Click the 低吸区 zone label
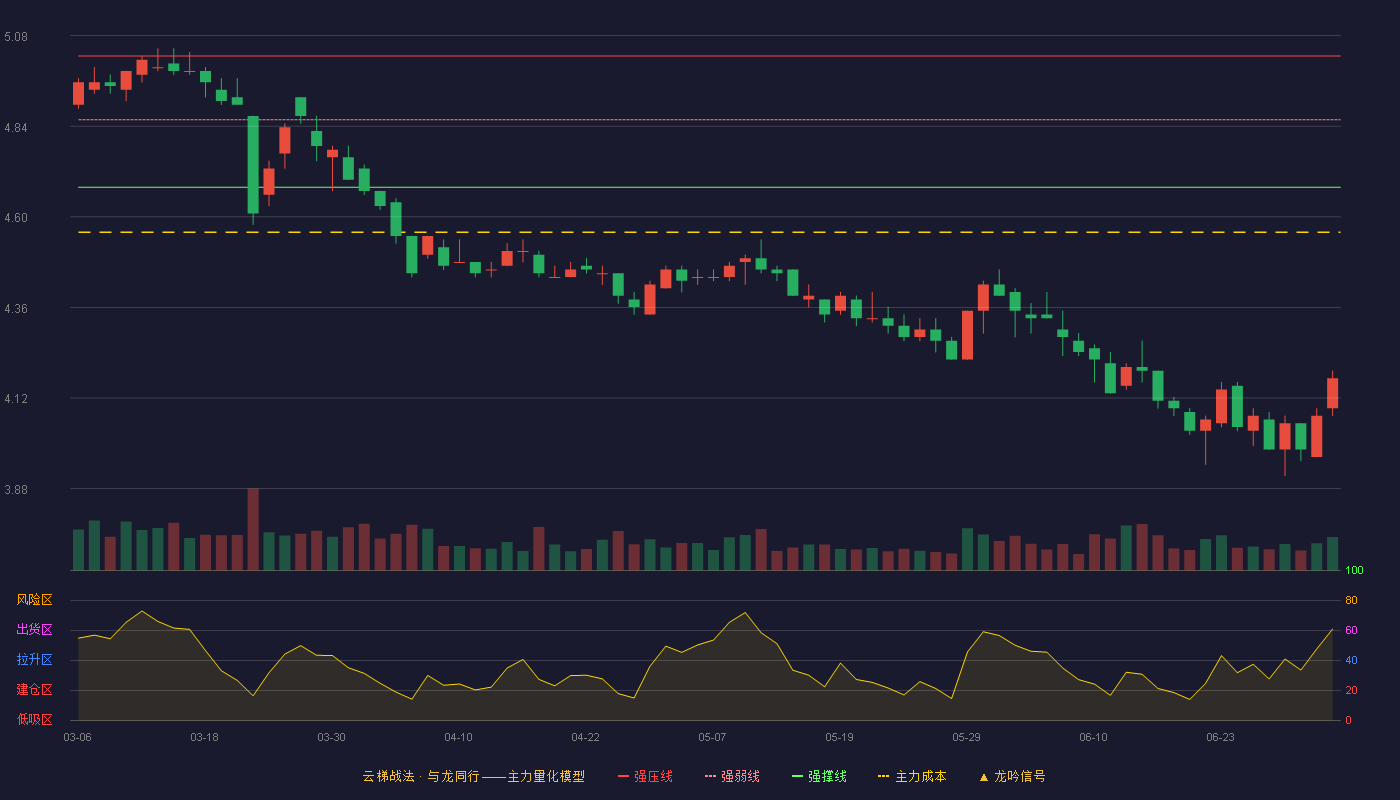1400x800 pixels. 34,719
